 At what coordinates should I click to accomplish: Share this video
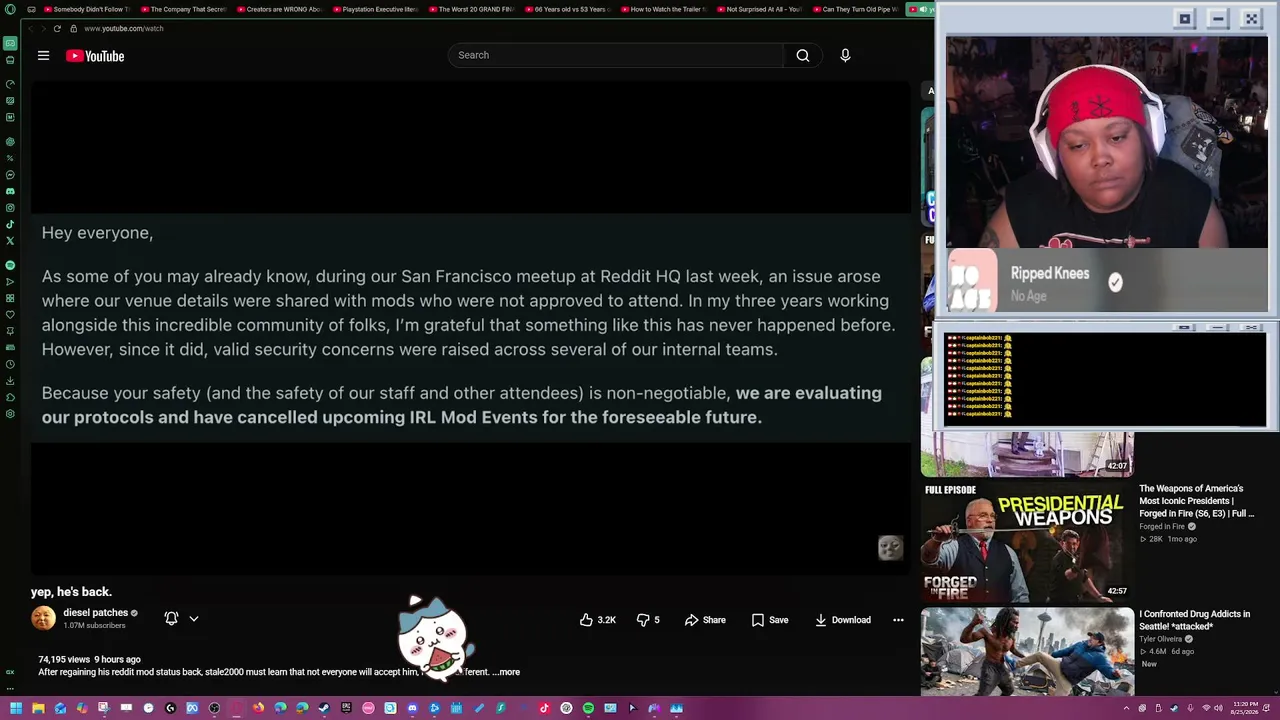pyautogui.click(x=705, y=620)
